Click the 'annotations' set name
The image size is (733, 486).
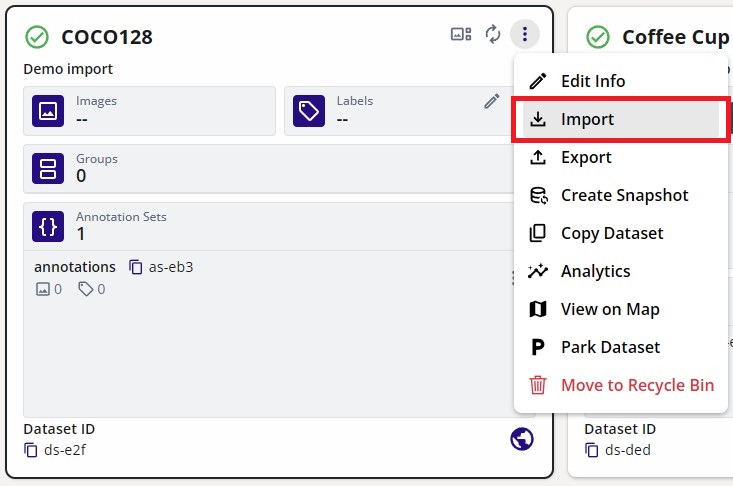tap(75, 267)
